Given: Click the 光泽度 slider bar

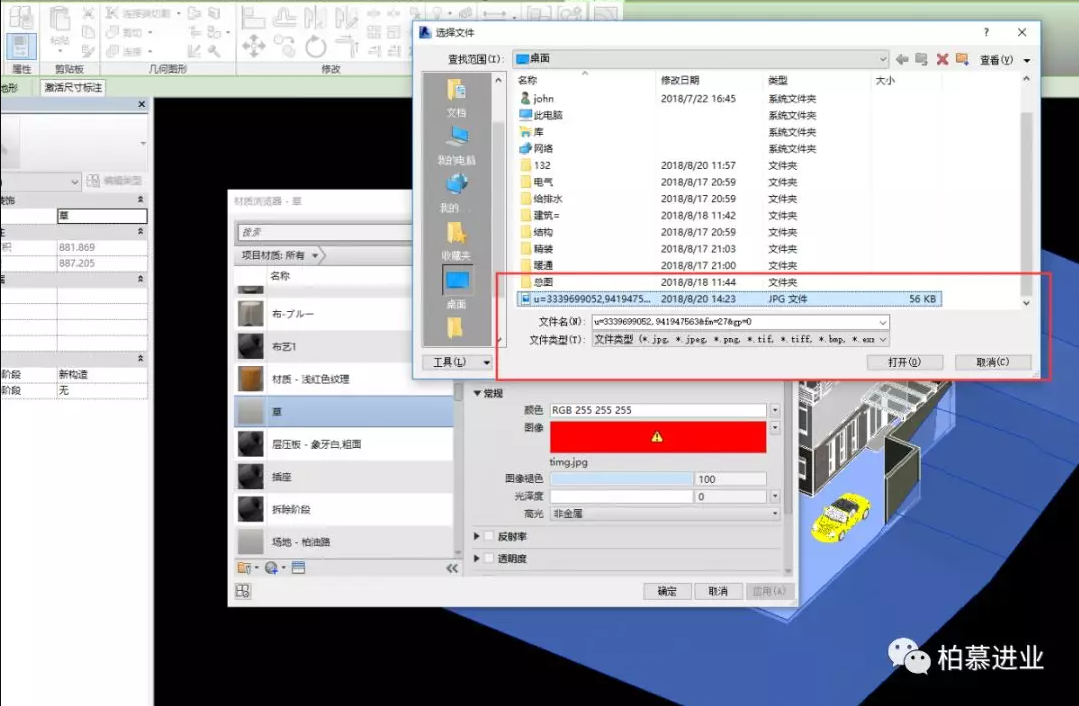Looking at the screenshot, I should click(621, 496).
